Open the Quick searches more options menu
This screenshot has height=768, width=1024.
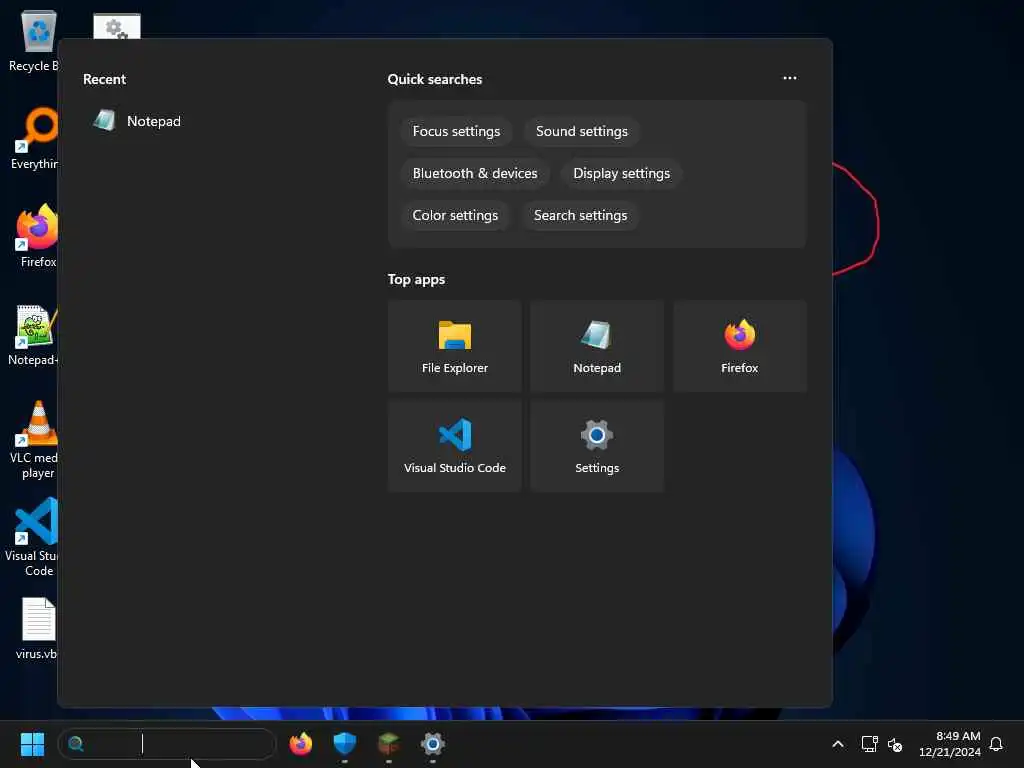(x=790, y=78)
